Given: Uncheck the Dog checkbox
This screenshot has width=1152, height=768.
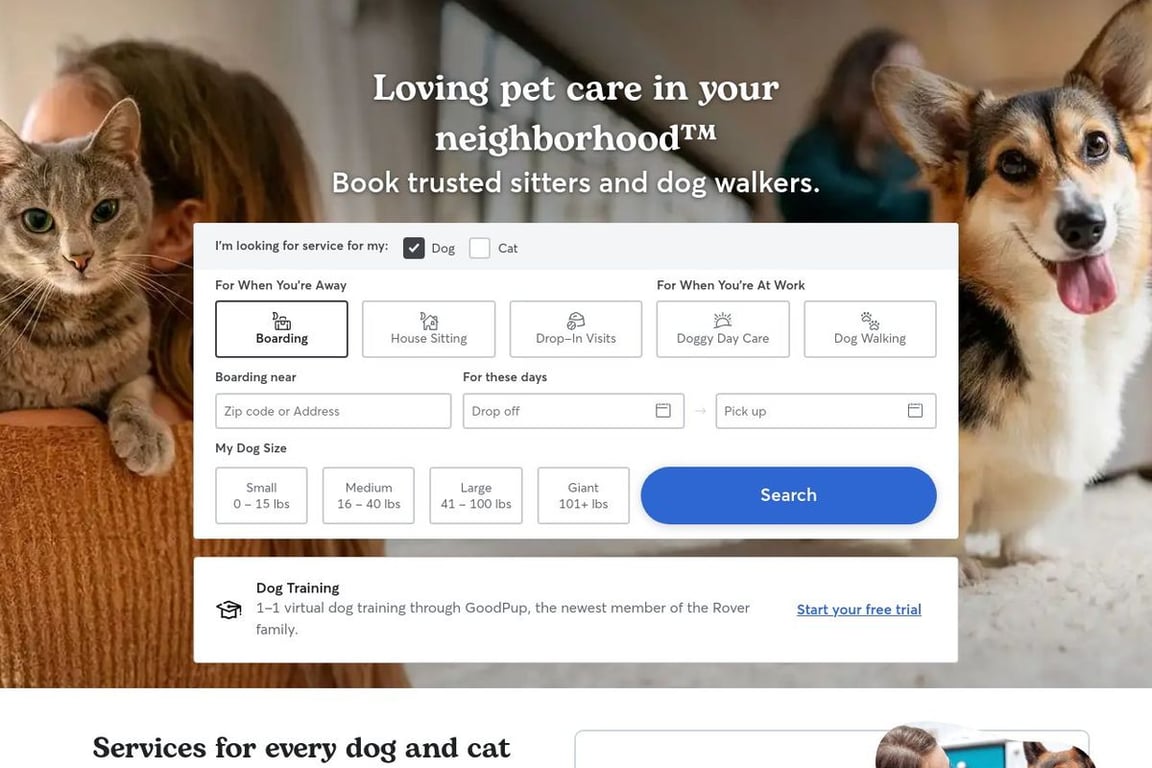Looking at the screenshot, I should click(414, 248).
